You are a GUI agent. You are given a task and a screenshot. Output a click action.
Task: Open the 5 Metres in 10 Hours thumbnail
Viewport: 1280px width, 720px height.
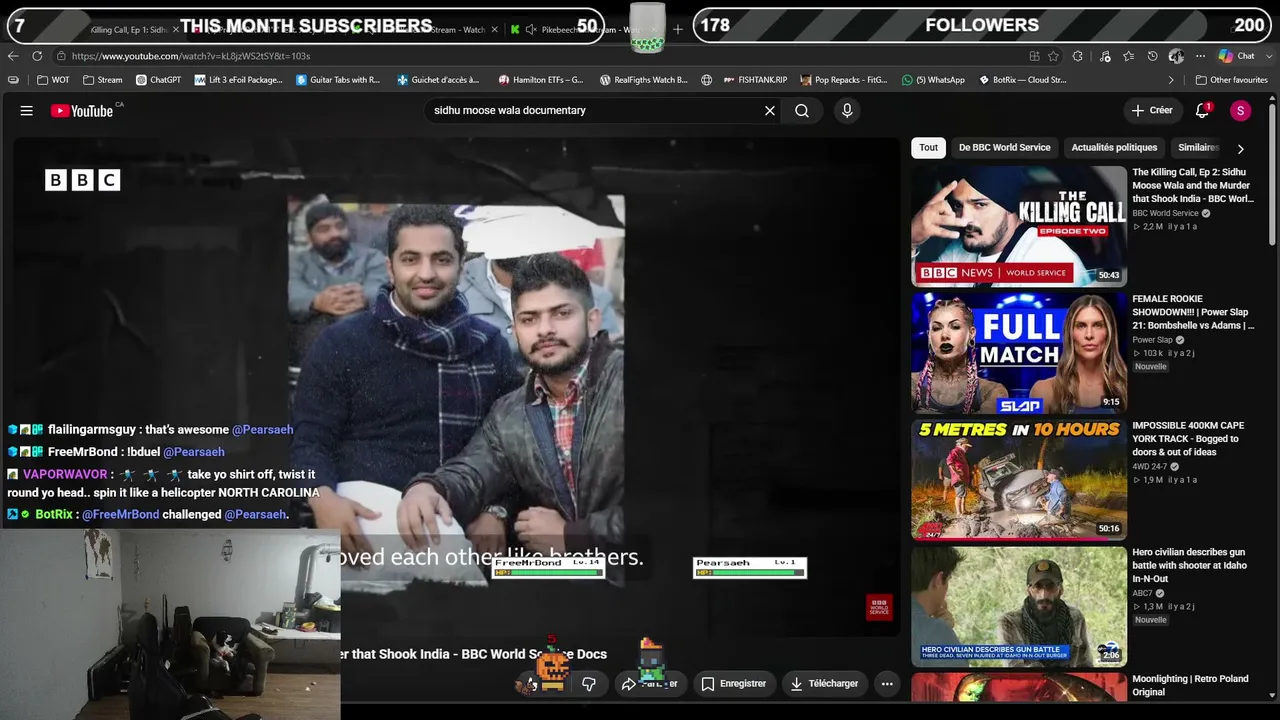[1018, 480]
